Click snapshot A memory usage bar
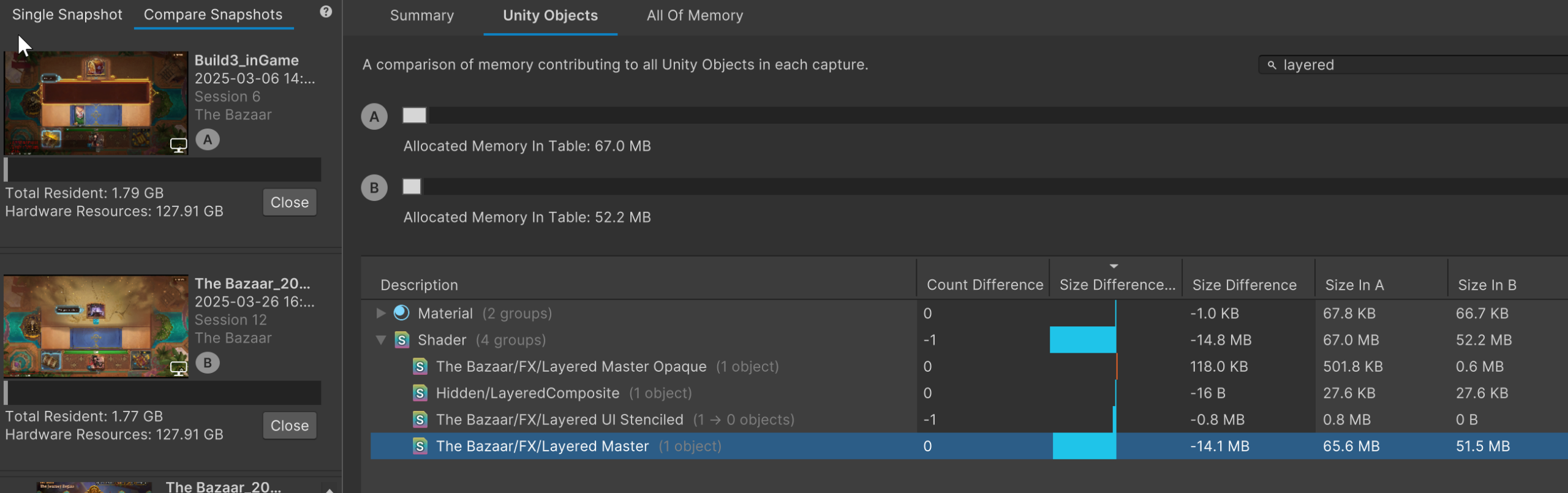 (x=980, y=115)
